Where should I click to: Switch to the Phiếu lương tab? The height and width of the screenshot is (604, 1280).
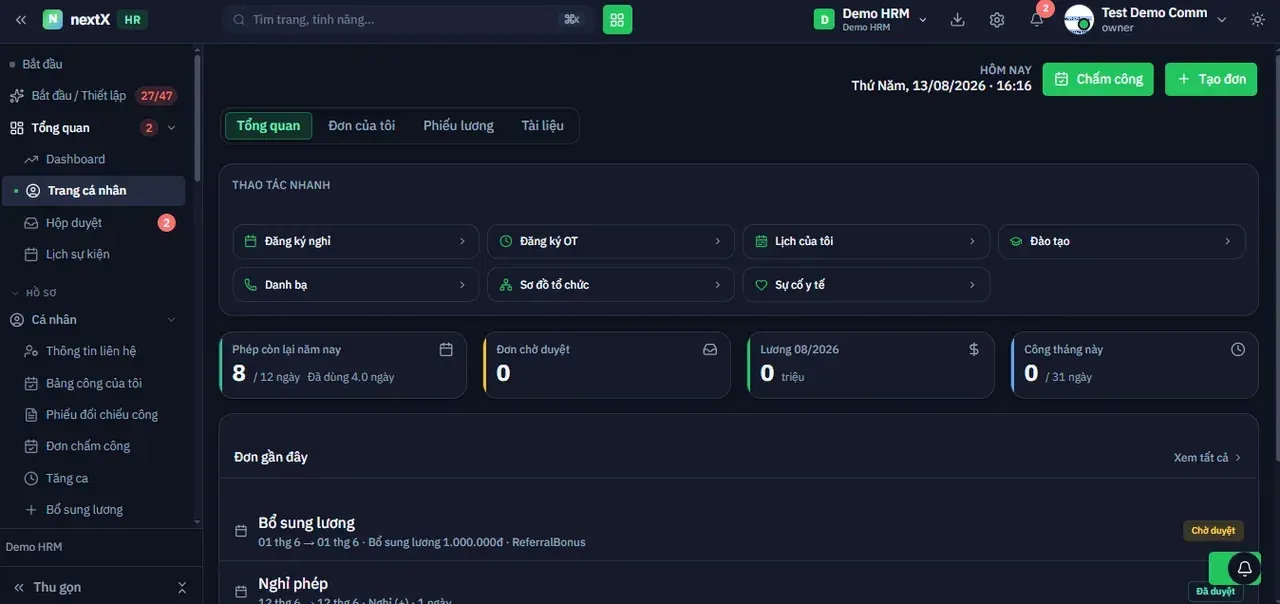click(x=458, y=125)
